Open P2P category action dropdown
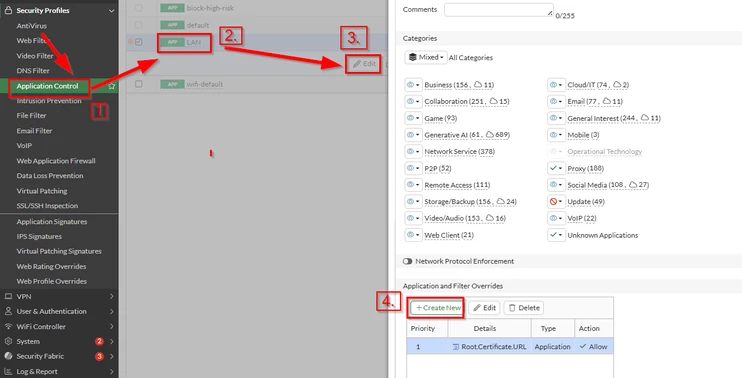Screen dimensions: 742x378 click(413, 168)
